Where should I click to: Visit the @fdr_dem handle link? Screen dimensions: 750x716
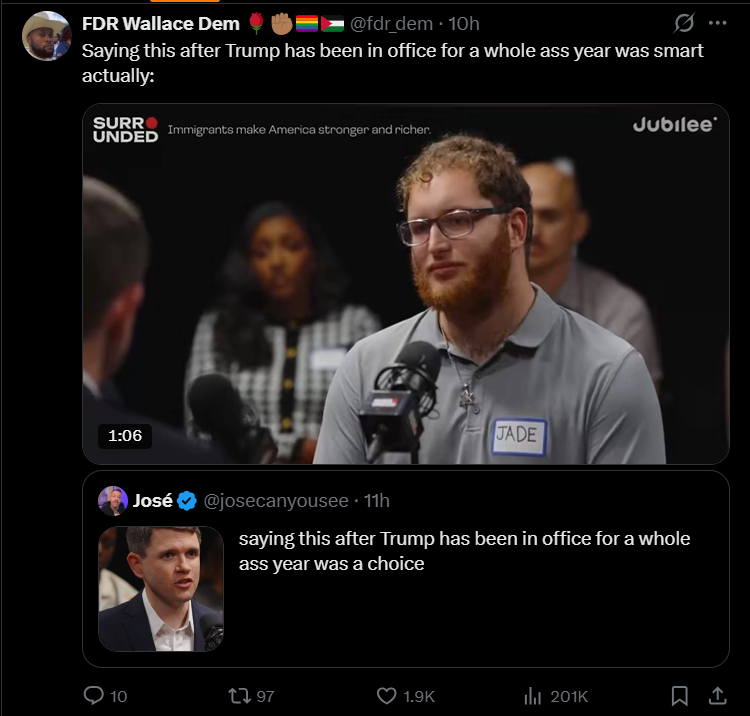click(391, 23)
